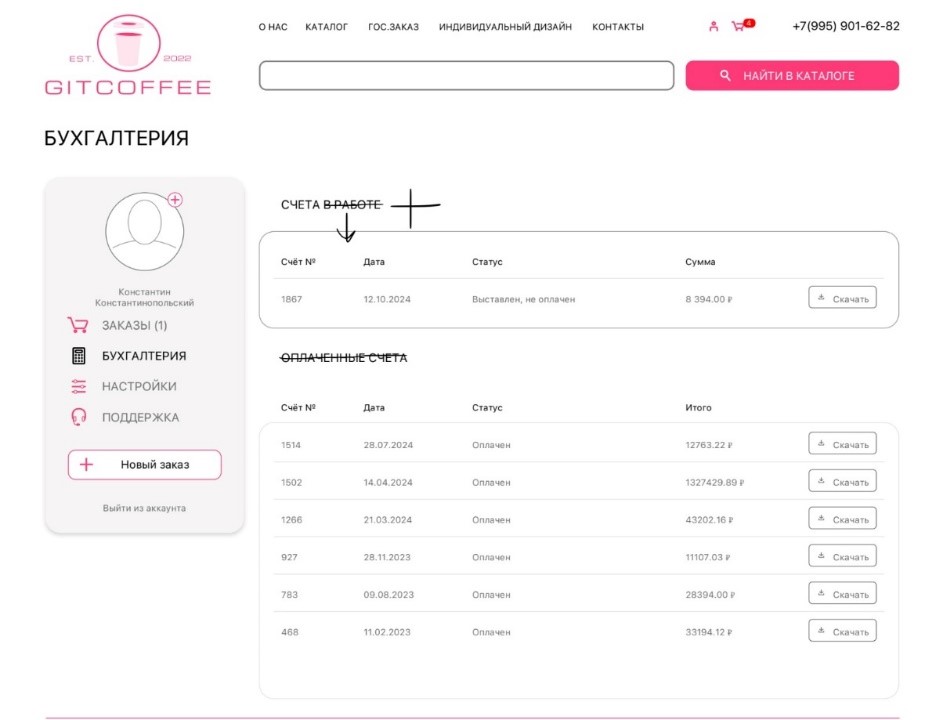Screen dimensions: 925x720
Task: Click the download icon in invoice 1502 row
Action: (x=821, y=480)
